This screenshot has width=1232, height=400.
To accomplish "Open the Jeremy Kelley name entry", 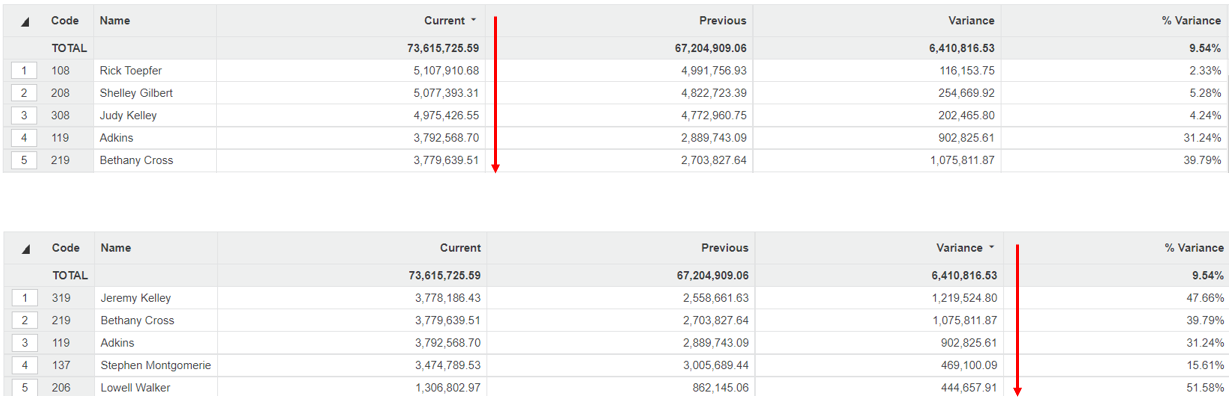I will coord(135,298).
